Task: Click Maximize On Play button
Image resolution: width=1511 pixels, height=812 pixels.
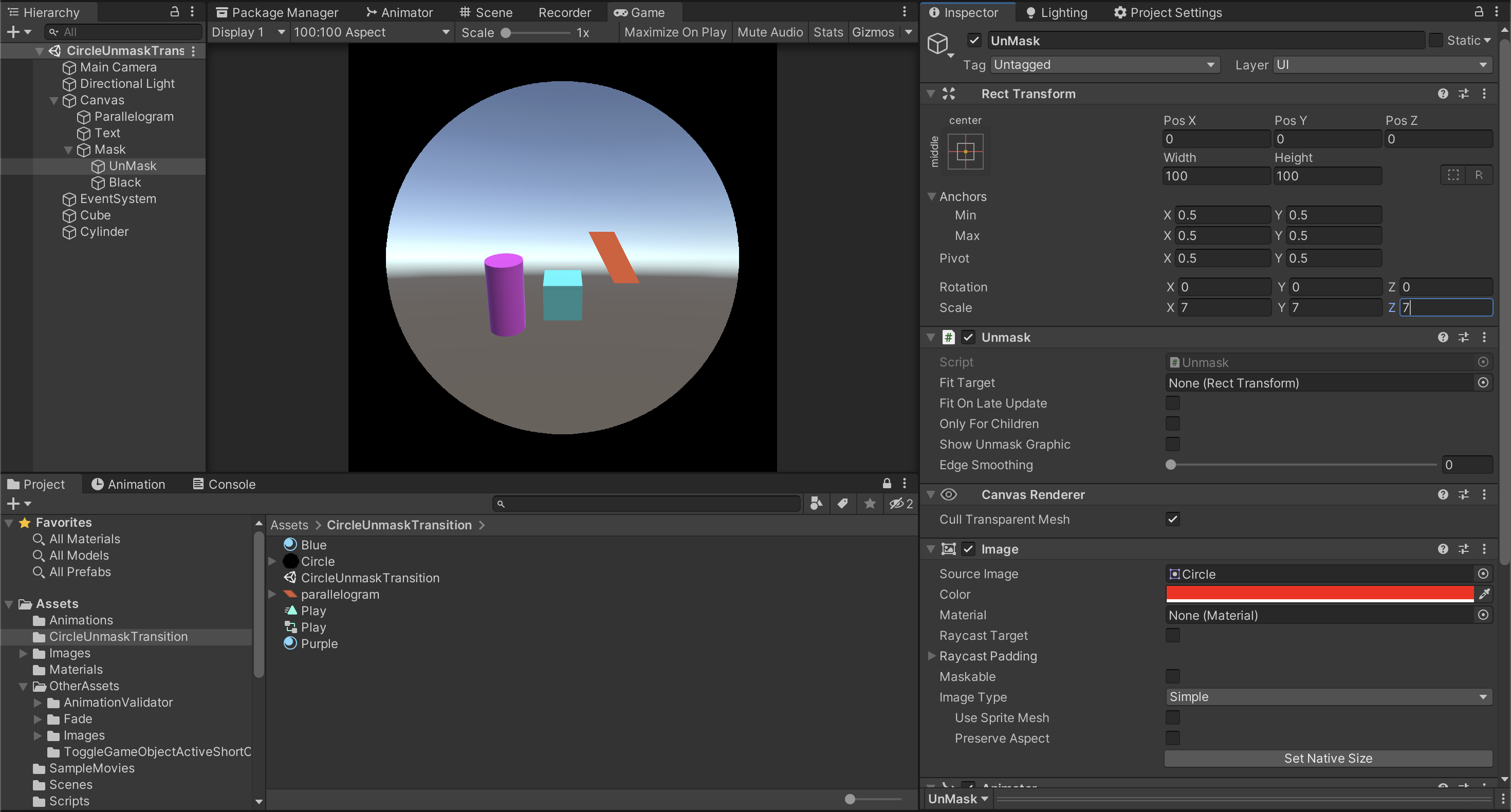Action: click(674, 32)
